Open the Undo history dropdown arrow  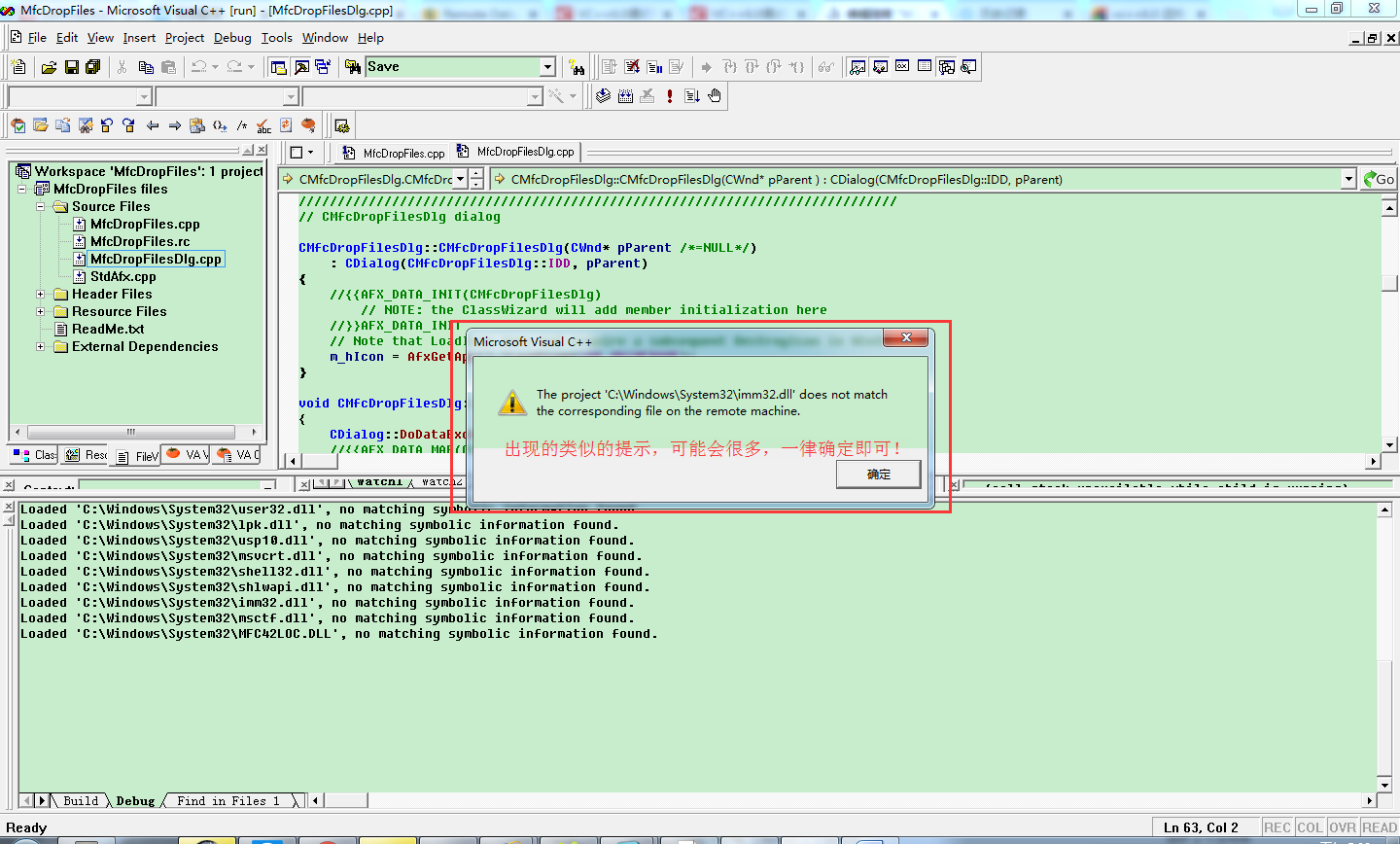coord(215,67)
